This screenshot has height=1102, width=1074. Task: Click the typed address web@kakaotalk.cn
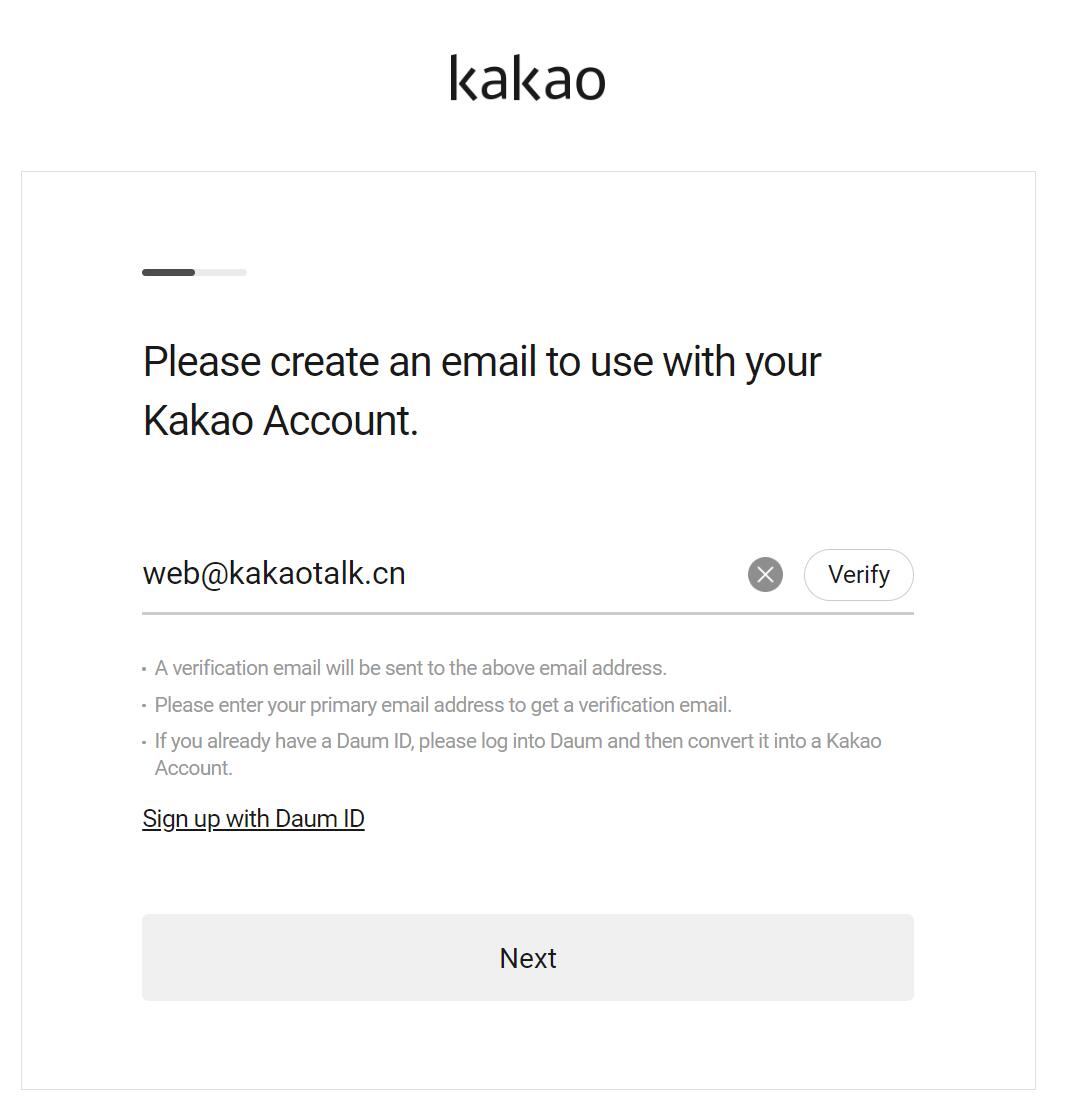274,574
